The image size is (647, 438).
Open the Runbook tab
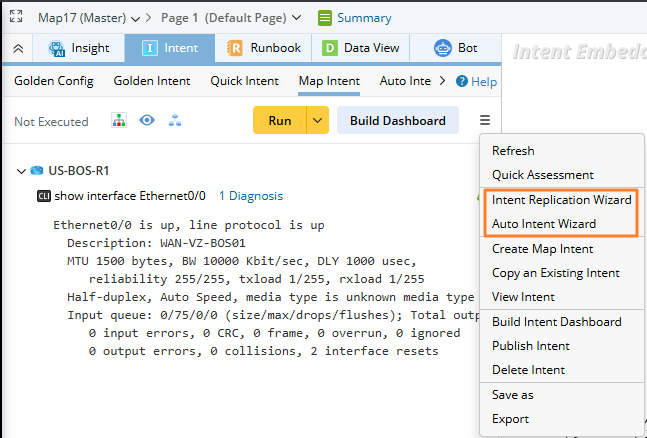(x=263, y=48)
